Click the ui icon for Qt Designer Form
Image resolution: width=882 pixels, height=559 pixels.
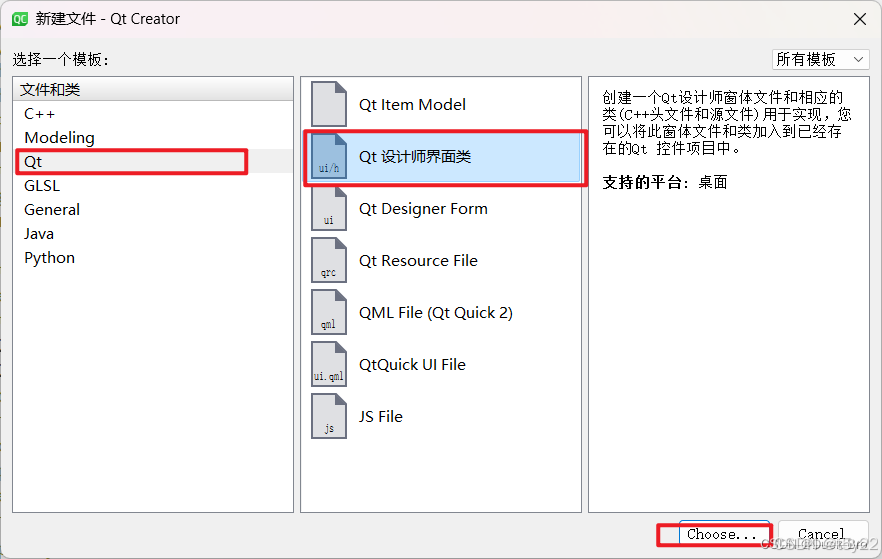coord(329,209)
